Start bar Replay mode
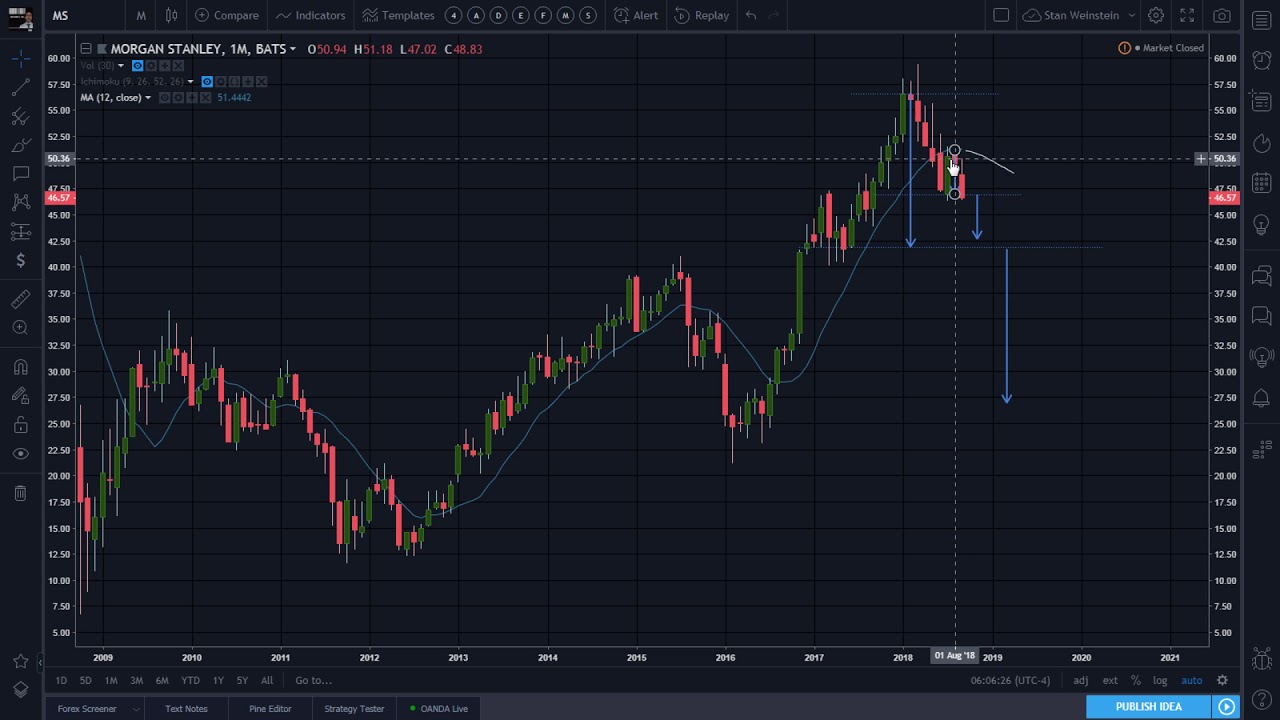 pyautogui.click(x=702, y=15)
